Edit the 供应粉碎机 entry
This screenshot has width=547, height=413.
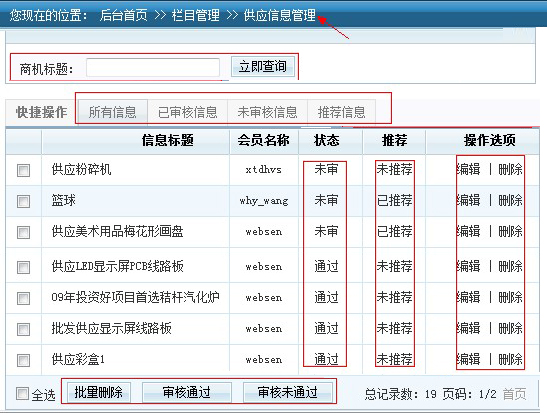click(469, 170)
